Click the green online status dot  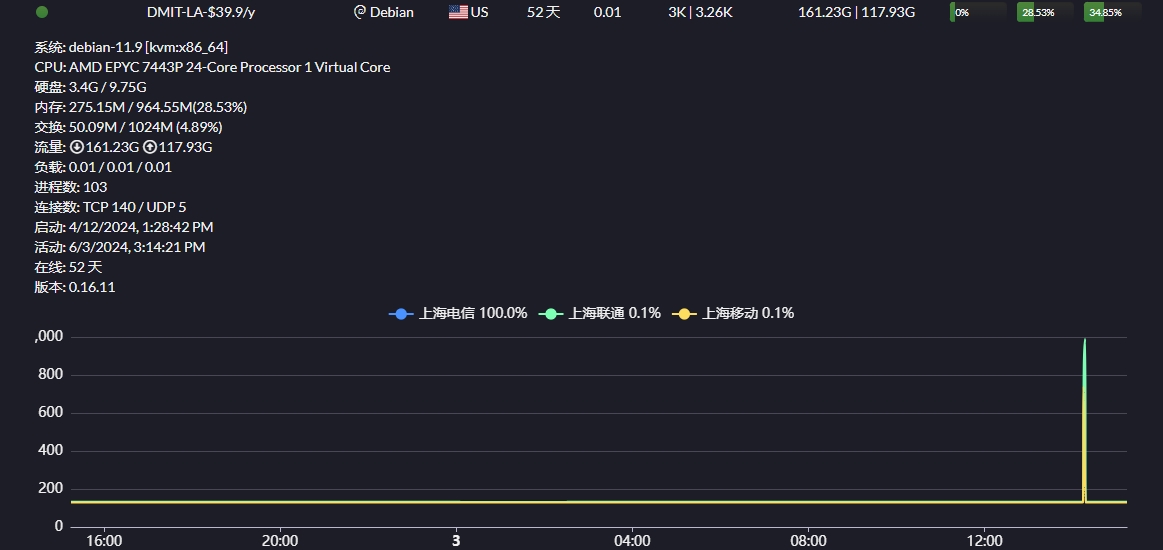point(42,12)
